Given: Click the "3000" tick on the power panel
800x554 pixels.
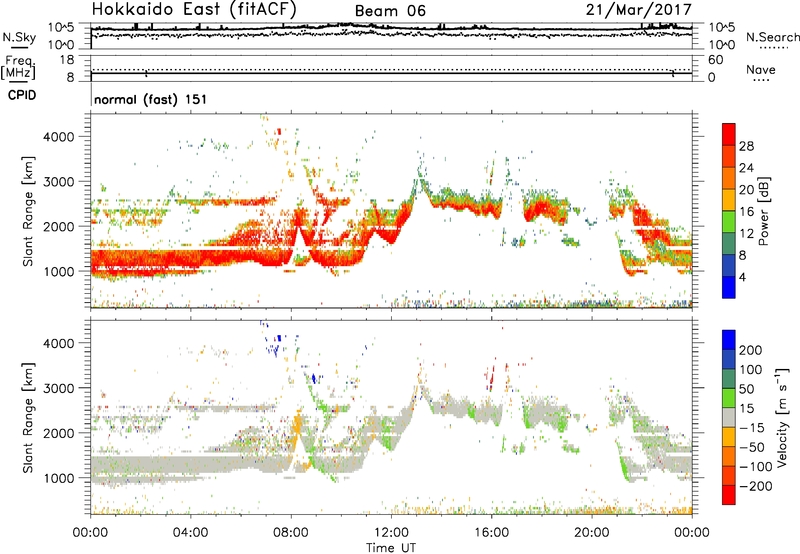Looking at the screenshot, I should click(x=59, y=182).
